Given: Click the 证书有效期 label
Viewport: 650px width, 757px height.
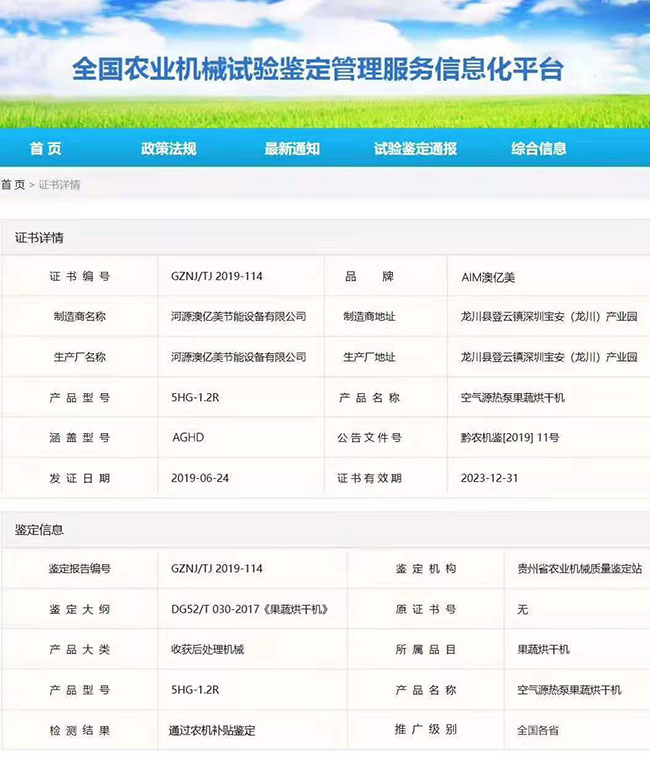Looking at the screenshot, I should [369, 478].
